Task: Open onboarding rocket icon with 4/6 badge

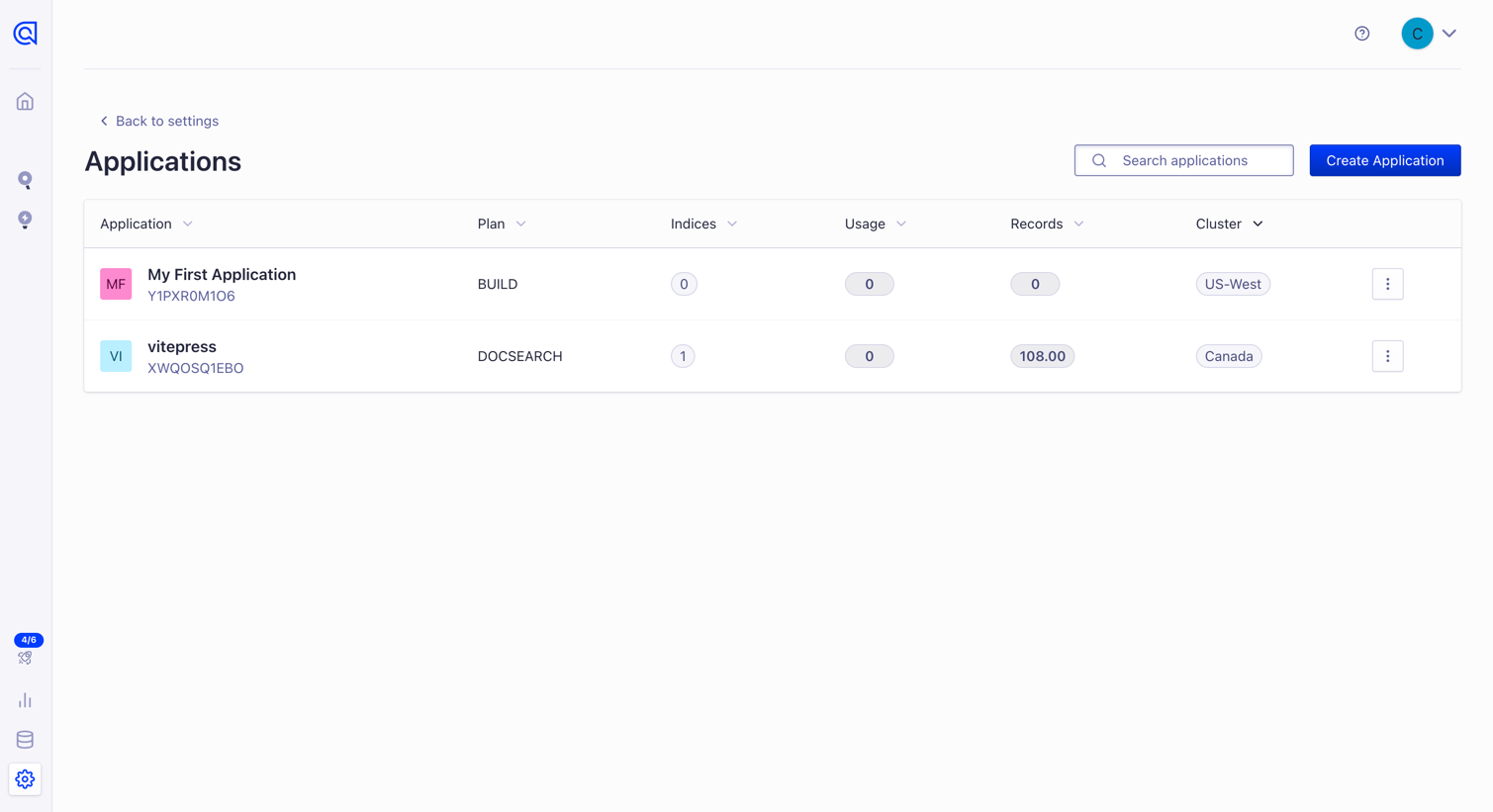Action: pos(26,656)
